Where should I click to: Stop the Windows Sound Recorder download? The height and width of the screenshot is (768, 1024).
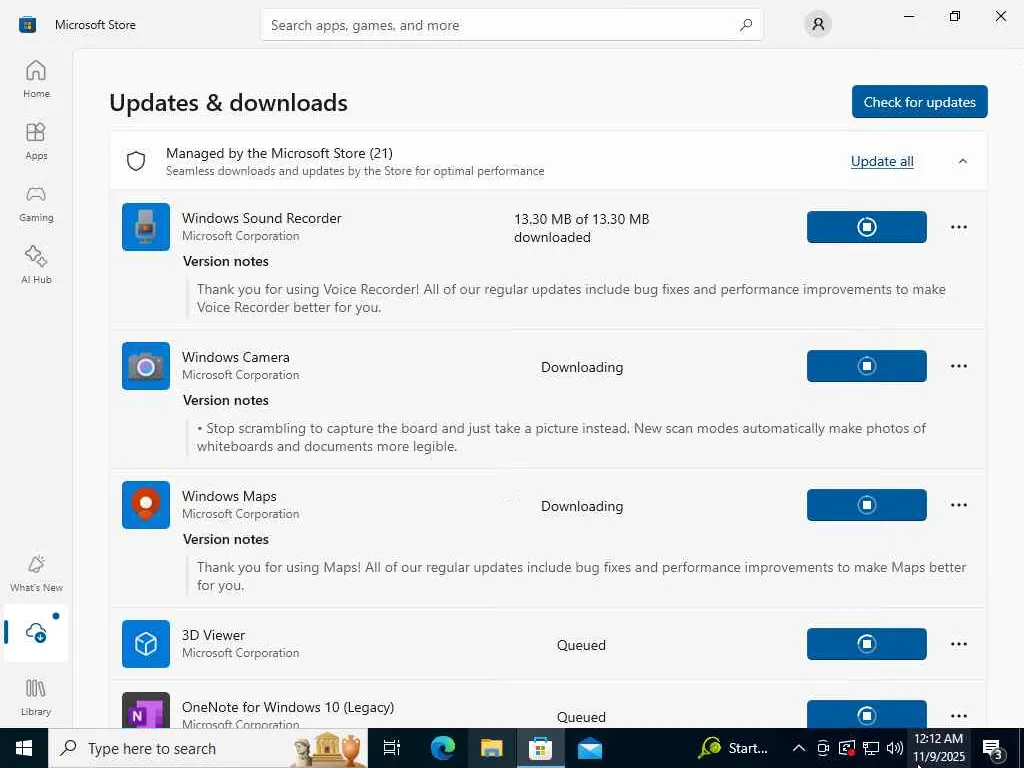(867, 227)
